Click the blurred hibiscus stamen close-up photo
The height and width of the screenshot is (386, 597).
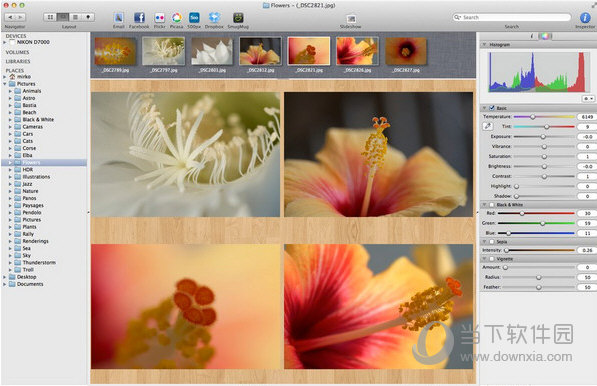click(185, 306)
